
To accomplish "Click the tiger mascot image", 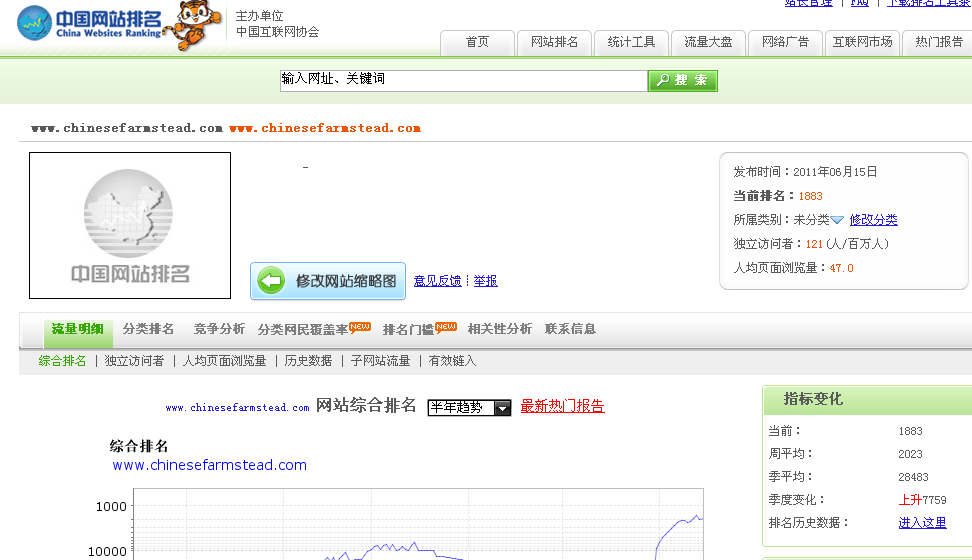I will [193, 24].
